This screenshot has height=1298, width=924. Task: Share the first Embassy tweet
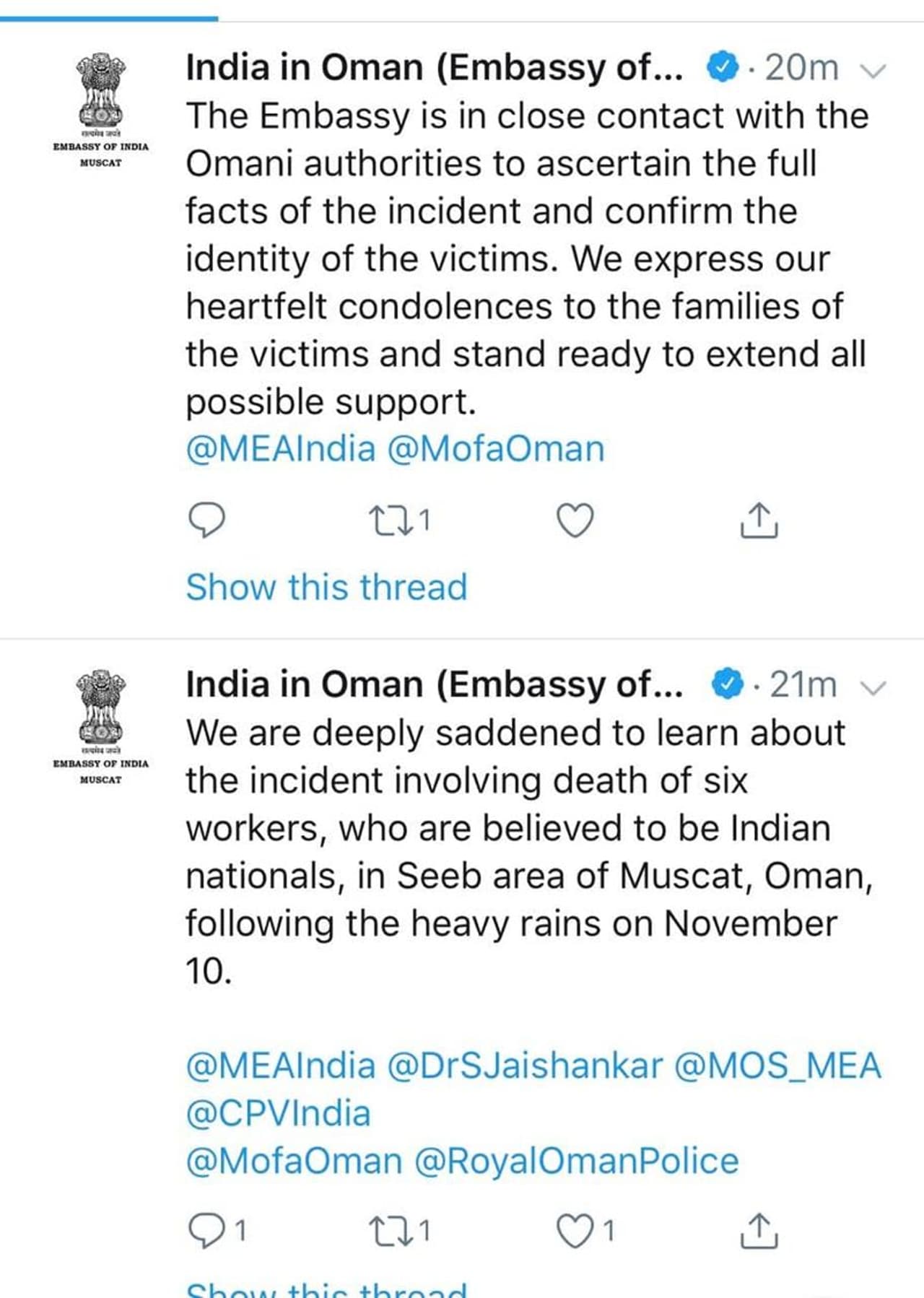759,520
